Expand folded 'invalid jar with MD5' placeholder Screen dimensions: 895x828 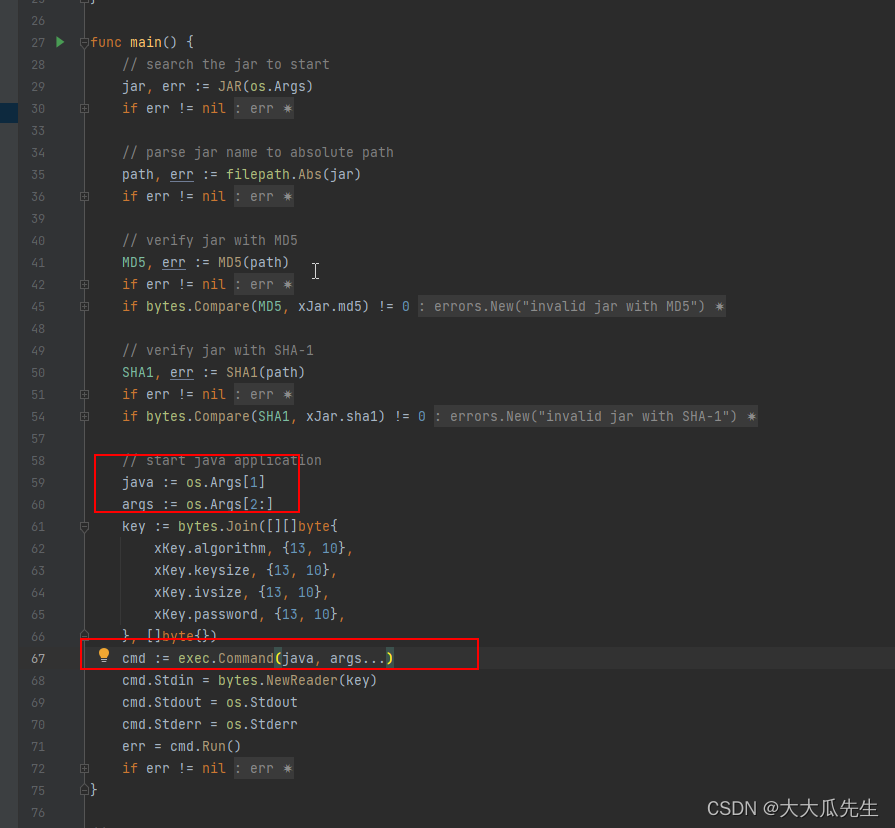pyautogui.click(x=572, y=306)
